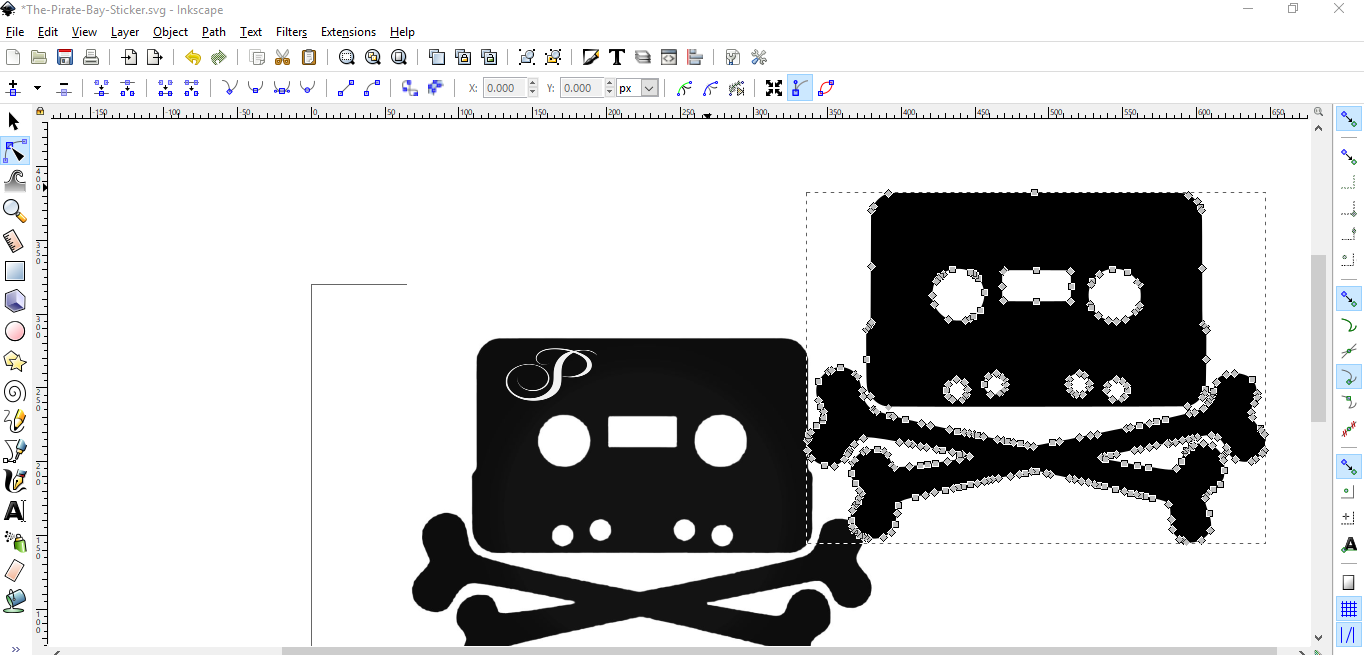Insert new nodes into selected segments
The width and height of the screenshot is (1364, 655).
(x=13, y=88)
